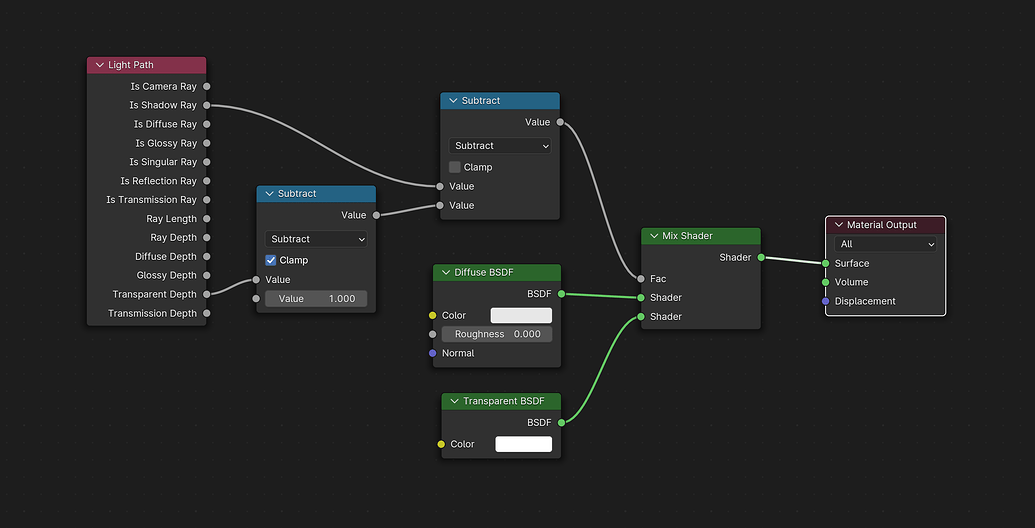Click the Is Transmission Ray output socket
Screen dimensions: 1035x528
207,199
